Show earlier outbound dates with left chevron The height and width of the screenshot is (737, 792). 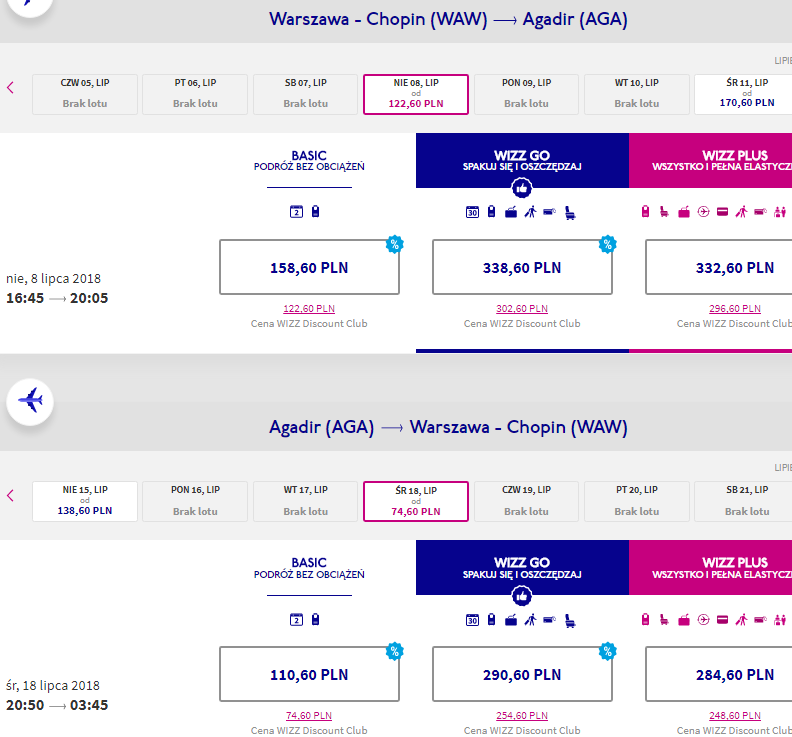(11, 87)
